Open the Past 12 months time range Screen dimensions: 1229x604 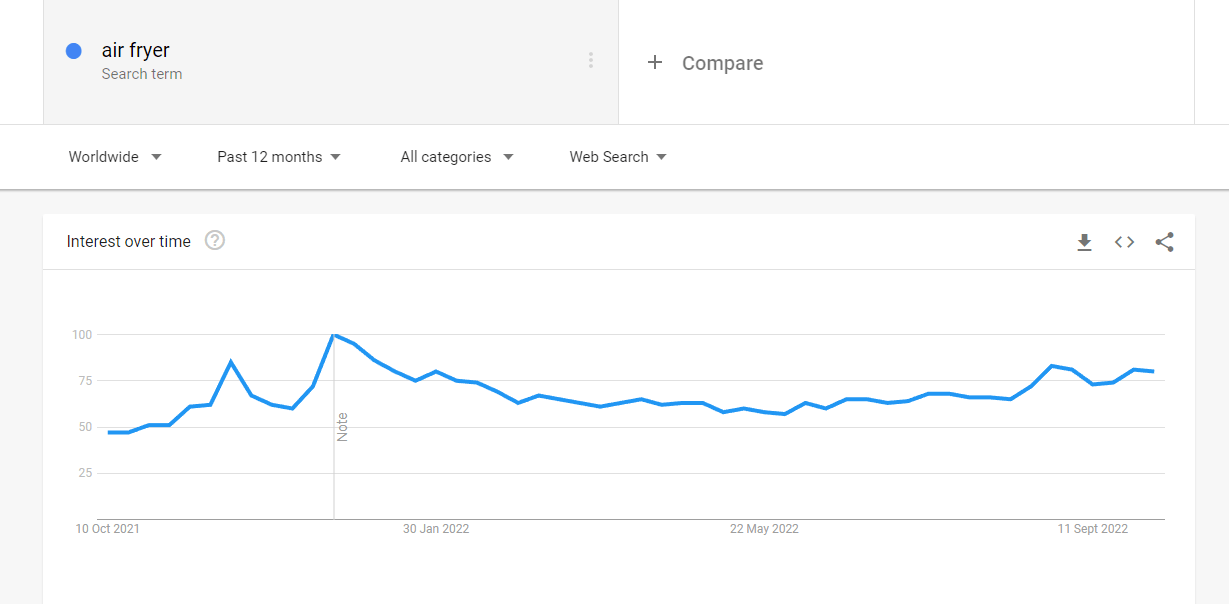click(x=279, y=157)
